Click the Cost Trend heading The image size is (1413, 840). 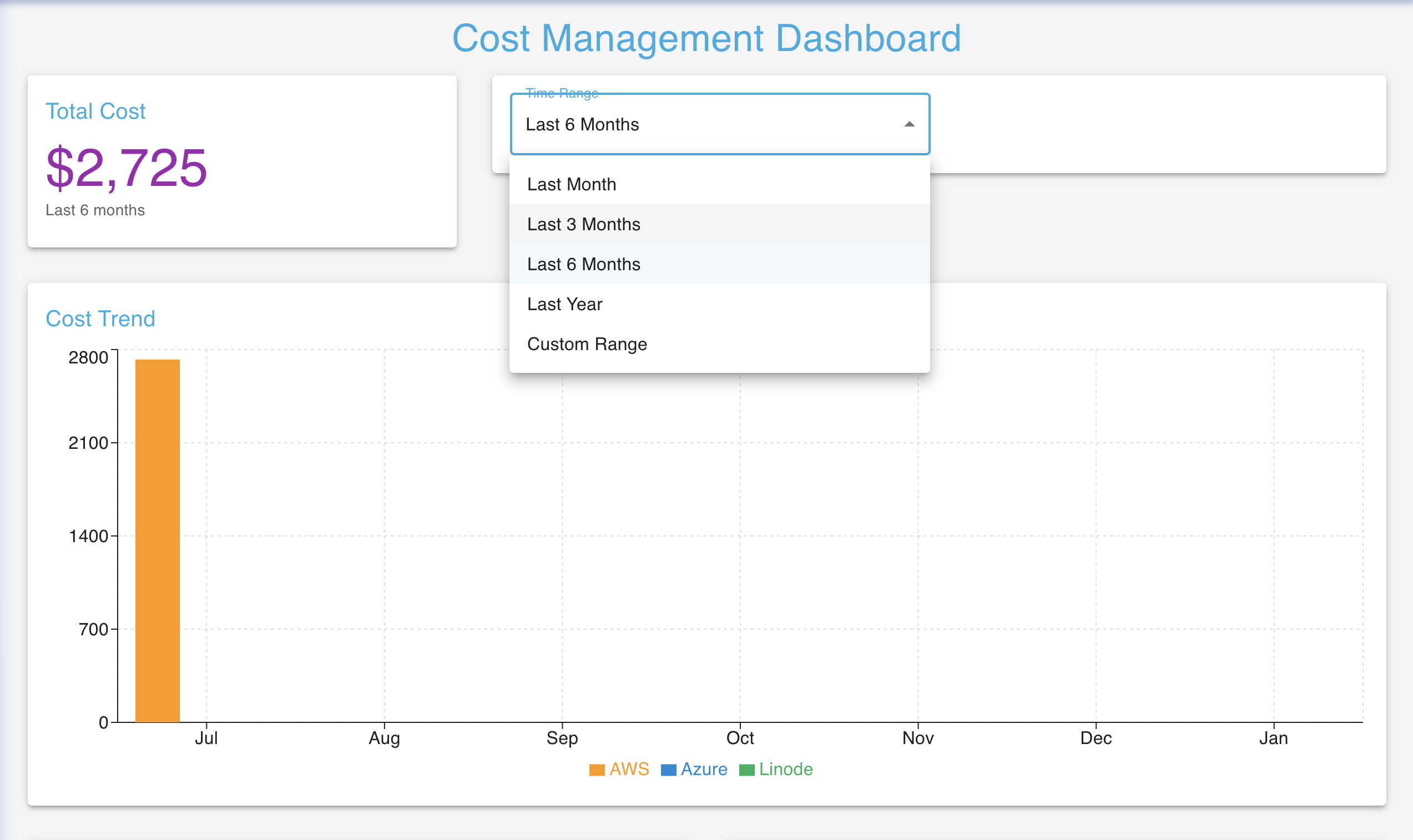click(x=100, y=318)
